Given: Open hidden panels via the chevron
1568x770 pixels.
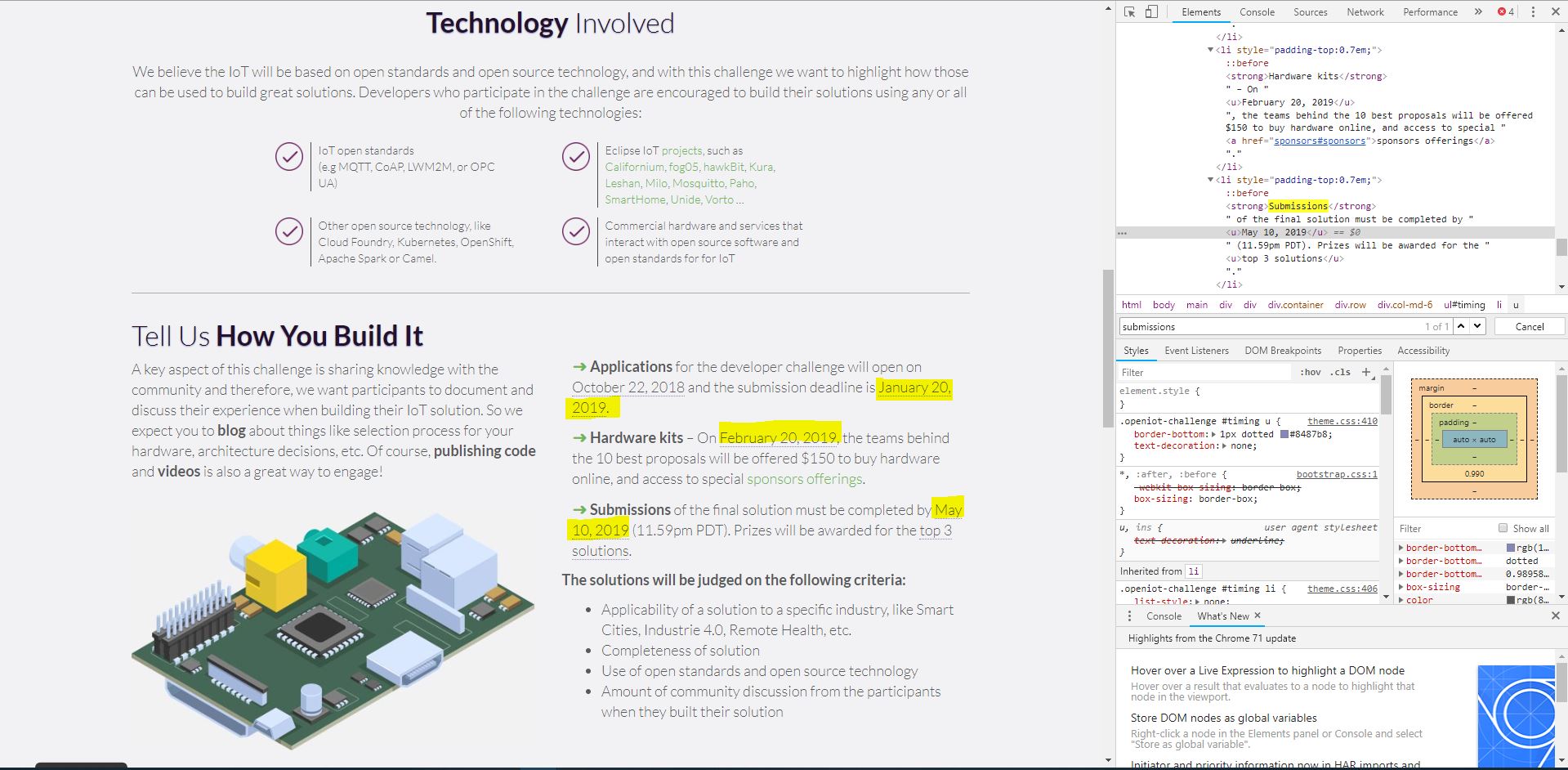Looking at the screenshot, I should click(1479, 11).
